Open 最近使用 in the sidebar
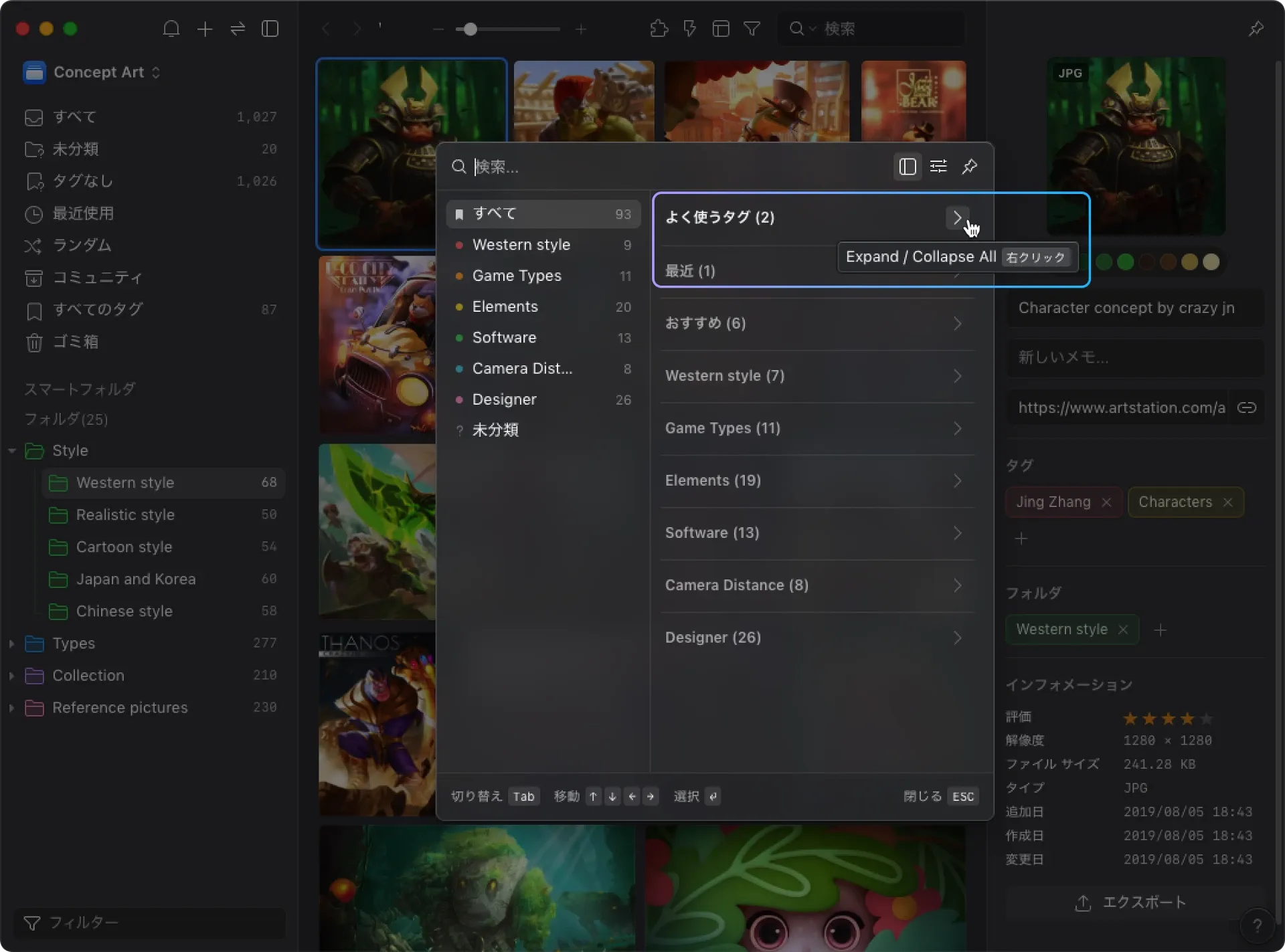This screenshot has height=952, width=1285. point(151,213)
